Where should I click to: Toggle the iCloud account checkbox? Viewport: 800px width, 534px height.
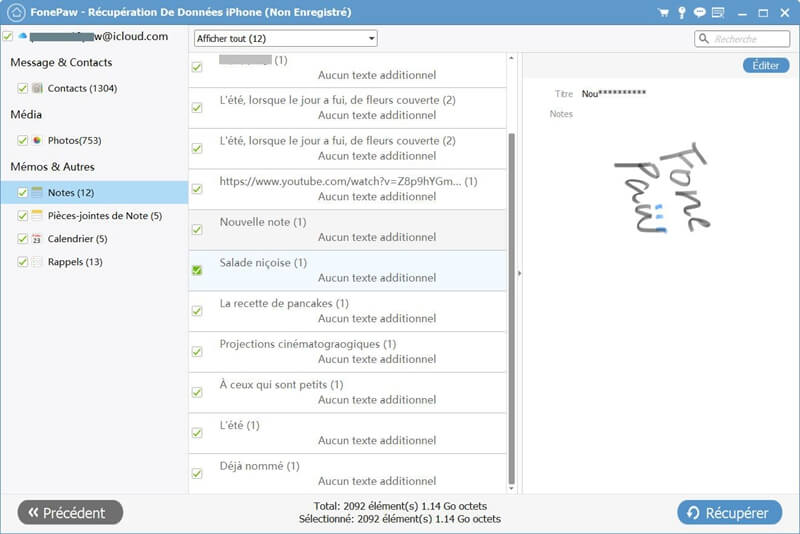(8, 36)
